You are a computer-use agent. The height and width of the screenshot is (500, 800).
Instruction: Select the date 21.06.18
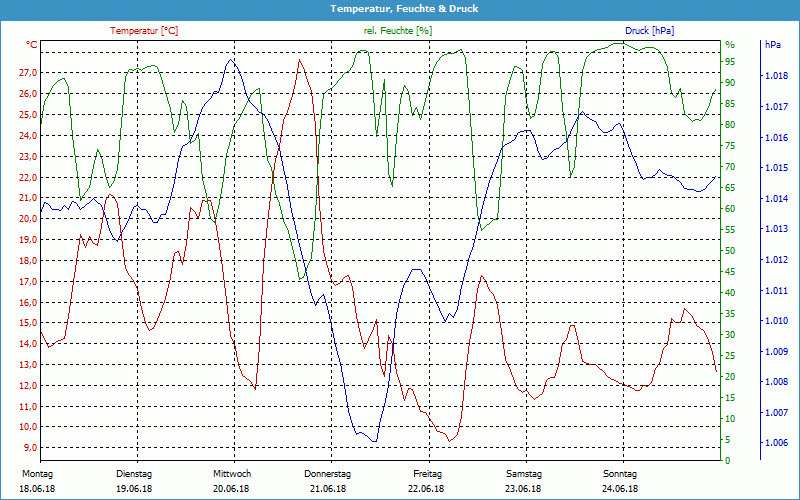point(328,489)
